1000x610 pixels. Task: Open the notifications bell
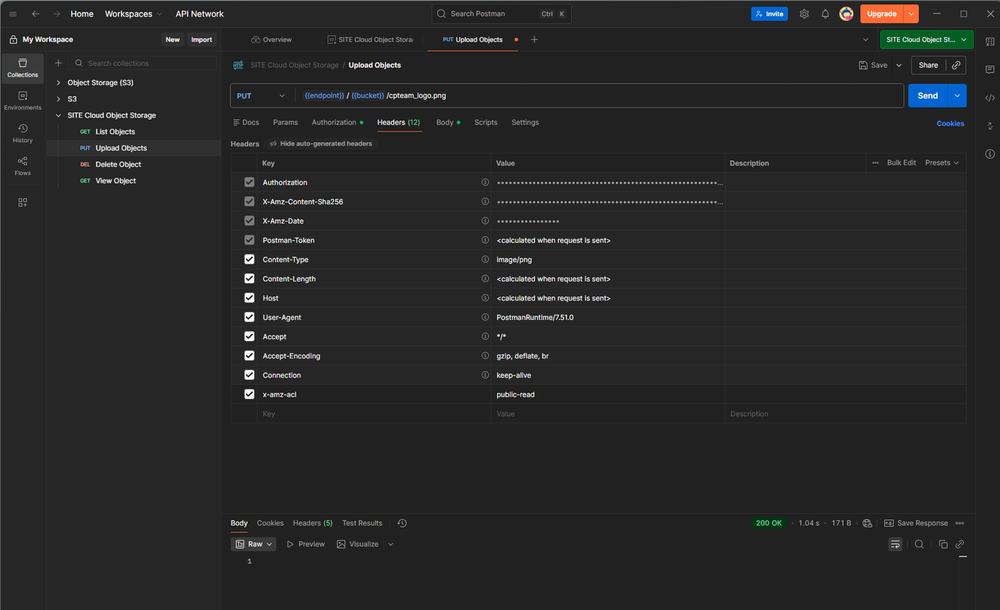[825, 13]
